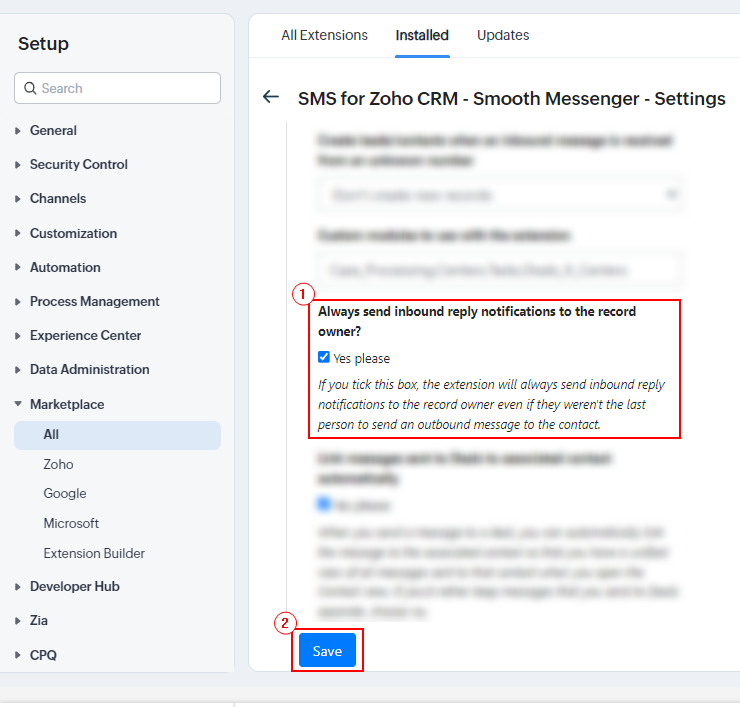Screen dimensions: 740x707
Task: Click the back arrow beside the Settings title
Action: click(271, 97)
